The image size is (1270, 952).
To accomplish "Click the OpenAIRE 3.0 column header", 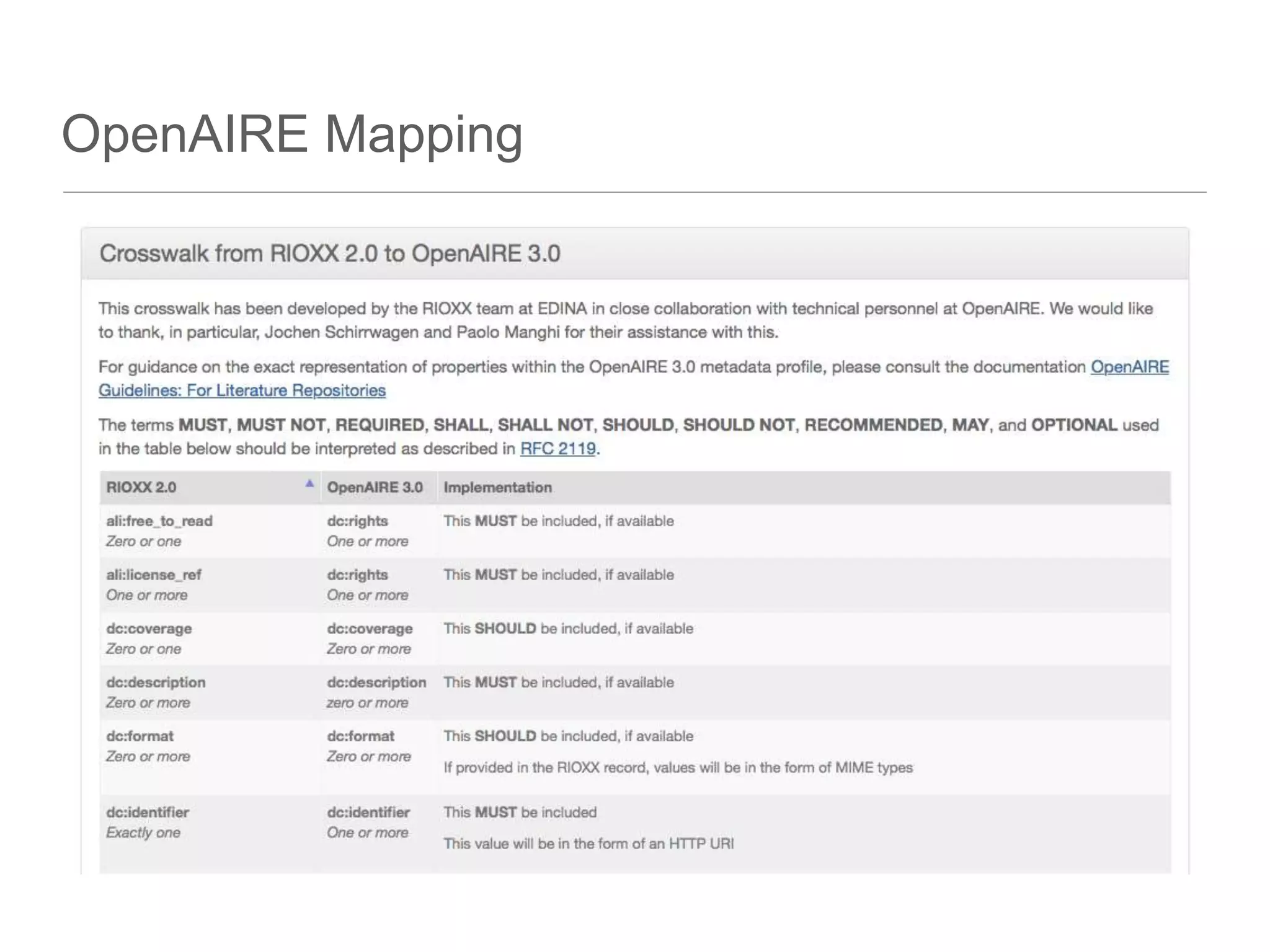I will [x=379, y=487].
